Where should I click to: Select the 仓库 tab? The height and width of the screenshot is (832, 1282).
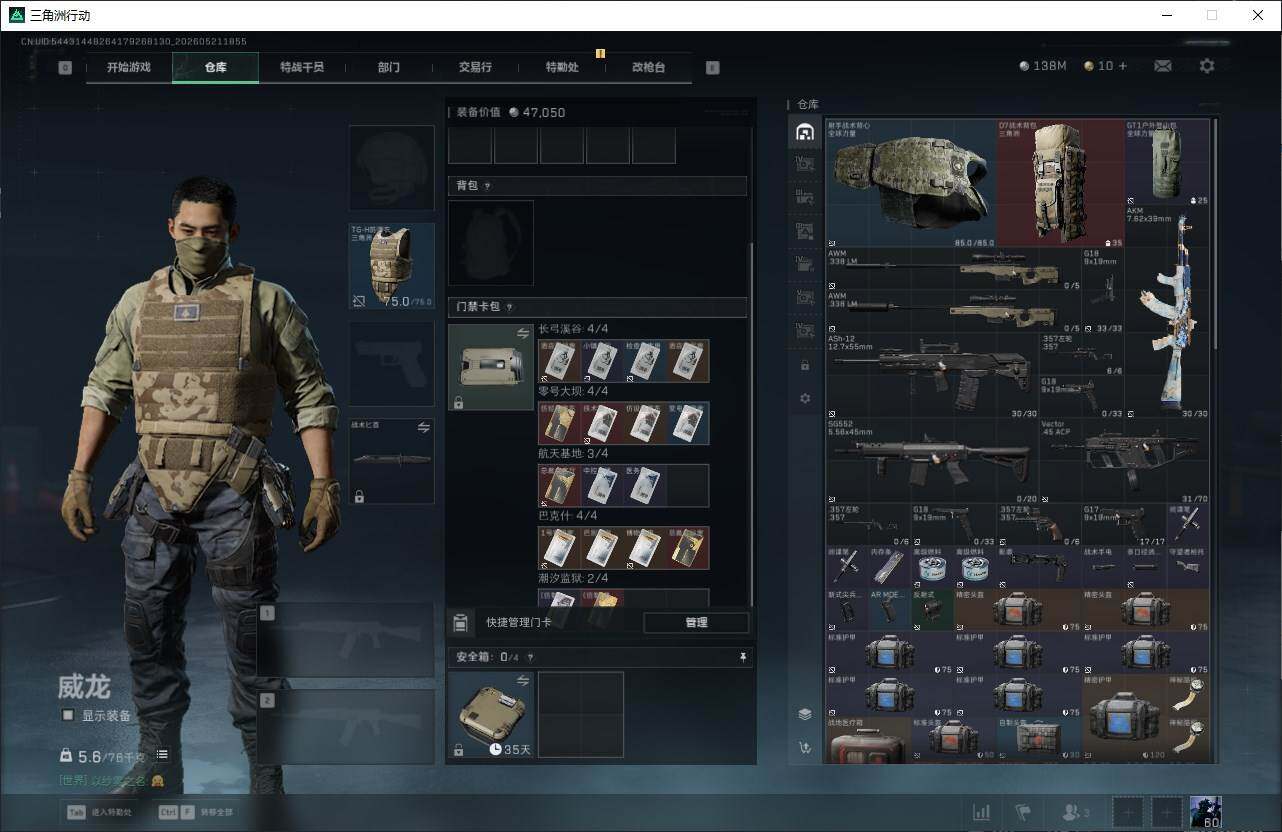click(x=216, y=67)
